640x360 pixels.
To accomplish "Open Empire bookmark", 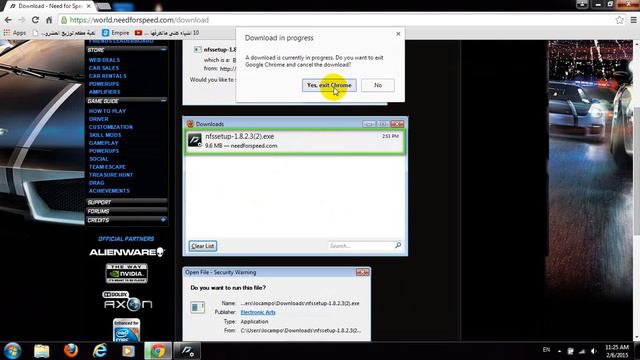I will pyautogui.click(x=116, y=33).
